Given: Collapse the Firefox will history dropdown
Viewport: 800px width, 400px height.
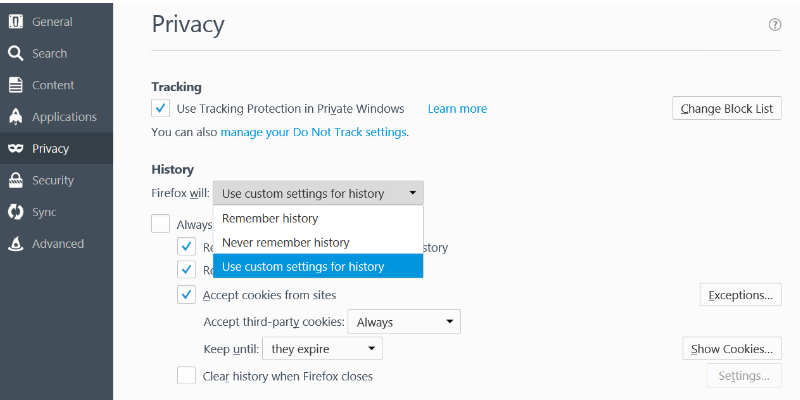Looking at the screenshot, I should click(318, 193).
